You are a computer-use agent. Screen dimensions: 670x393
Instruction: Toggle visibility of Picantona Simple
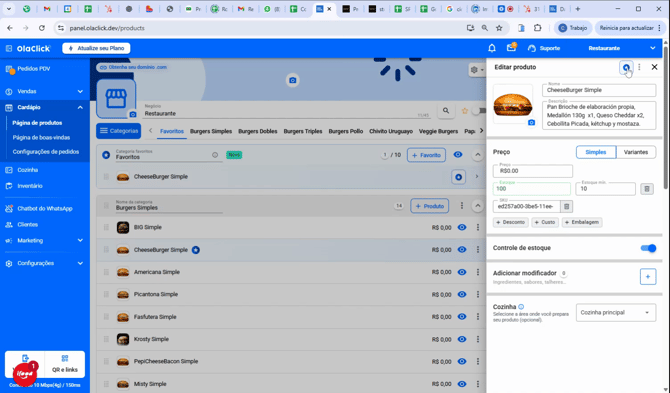pyautogui.click(x=462, y=294)
